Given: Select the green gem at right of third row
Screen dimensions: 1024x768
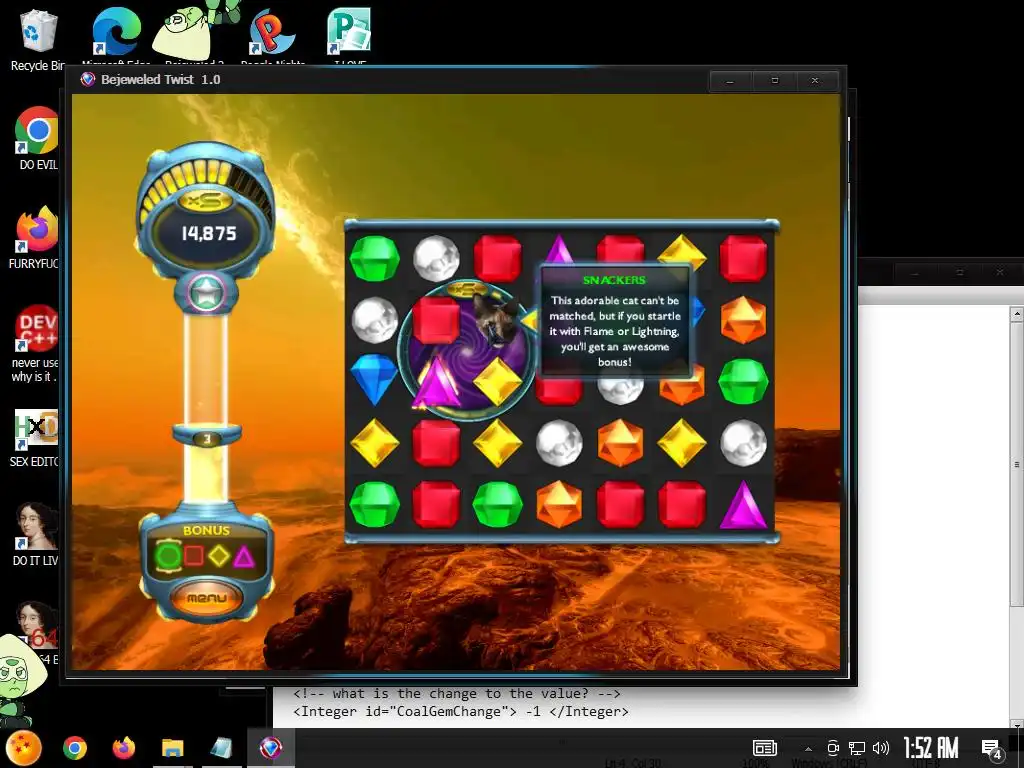Looking at the screenshot, I should (x=743, y=381).
